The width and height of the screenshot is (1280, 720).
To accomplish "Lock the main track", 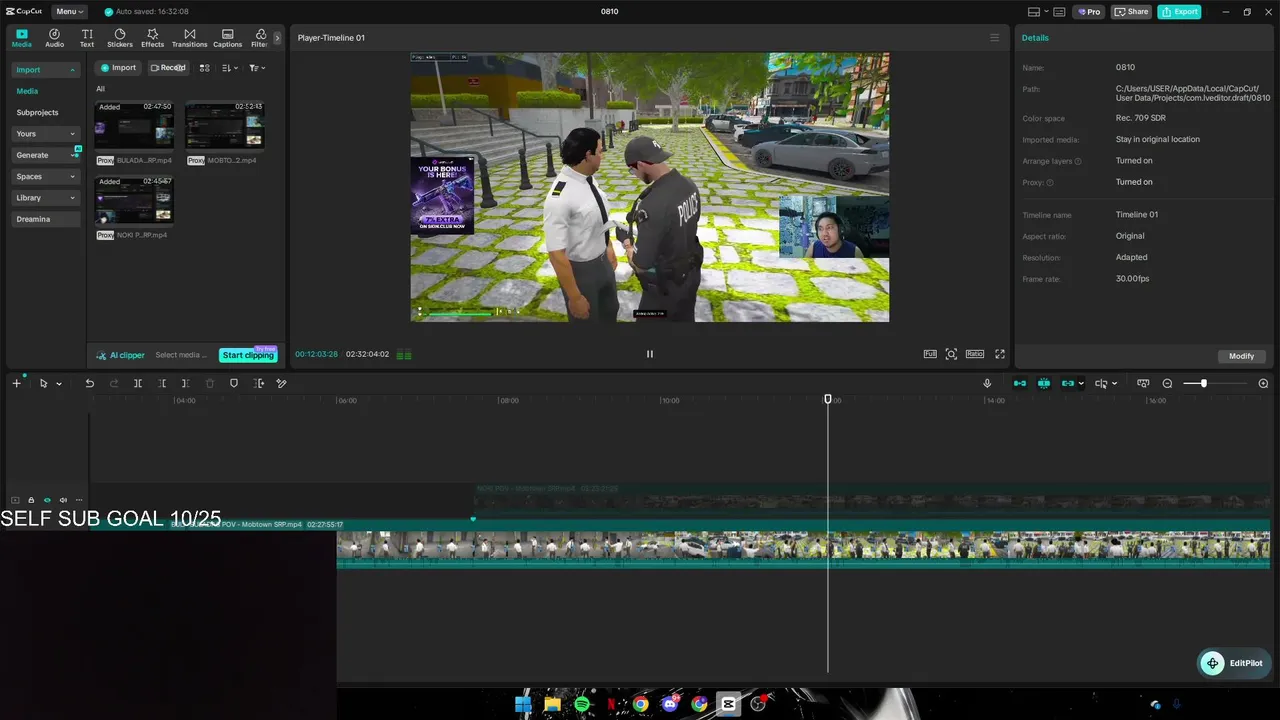I will (x=31, y=500).
